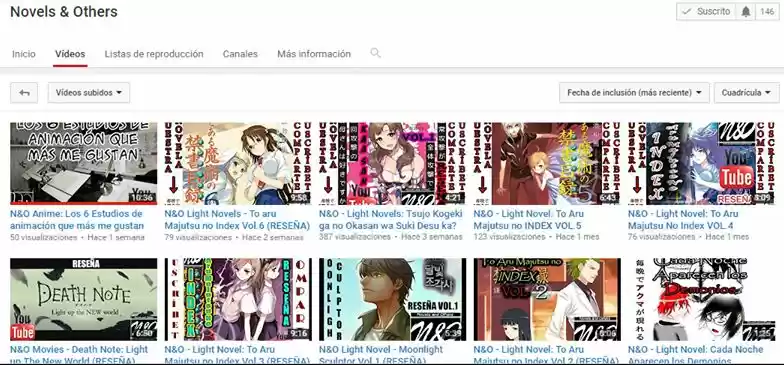This screenshot has height=365, width=784.
Task: Click the Moonlight Sculptor video thumbnail
Action: pos(392,300)
